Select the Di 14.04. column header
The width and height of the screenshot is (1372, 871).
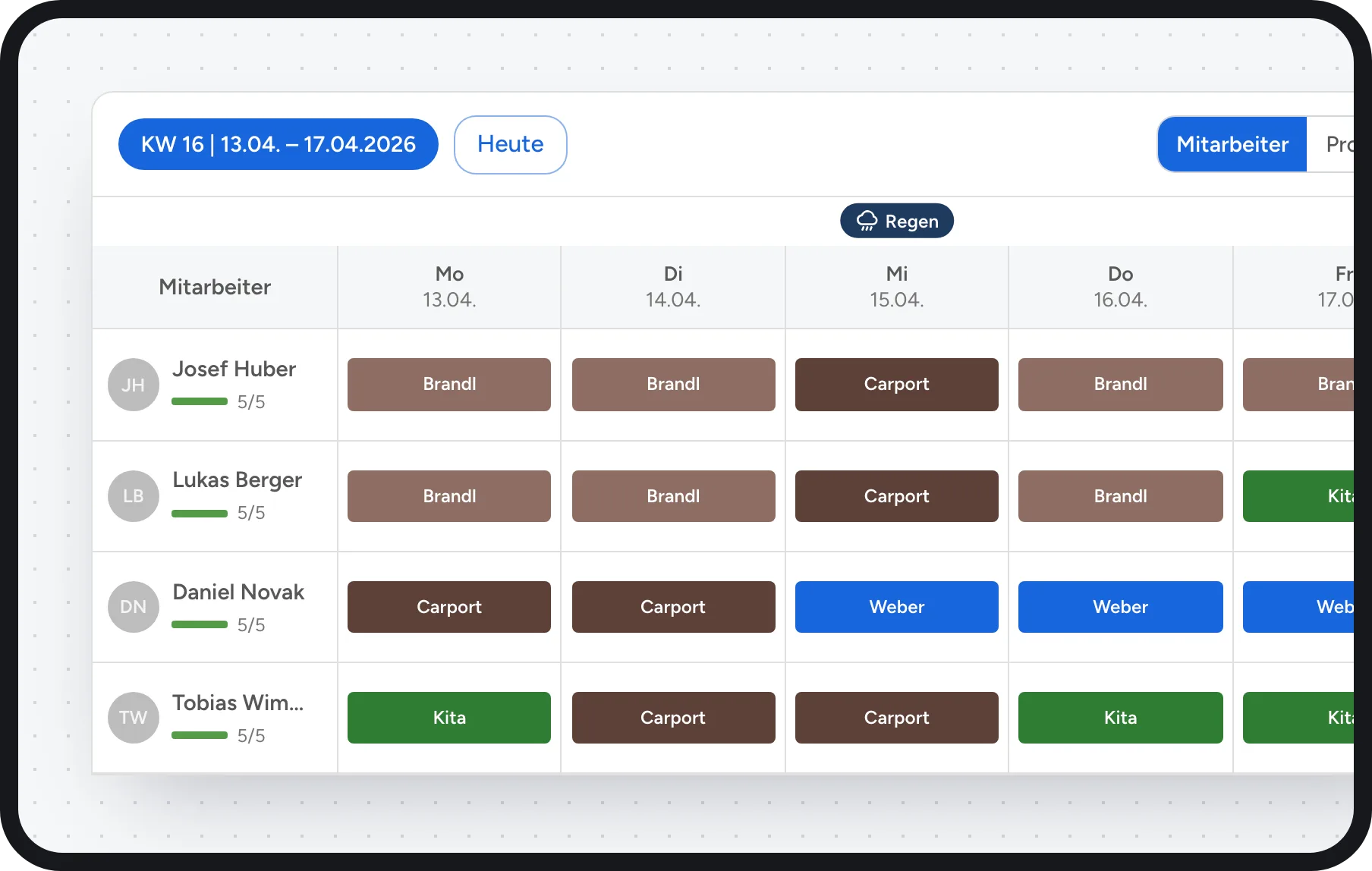pos(673,287)
